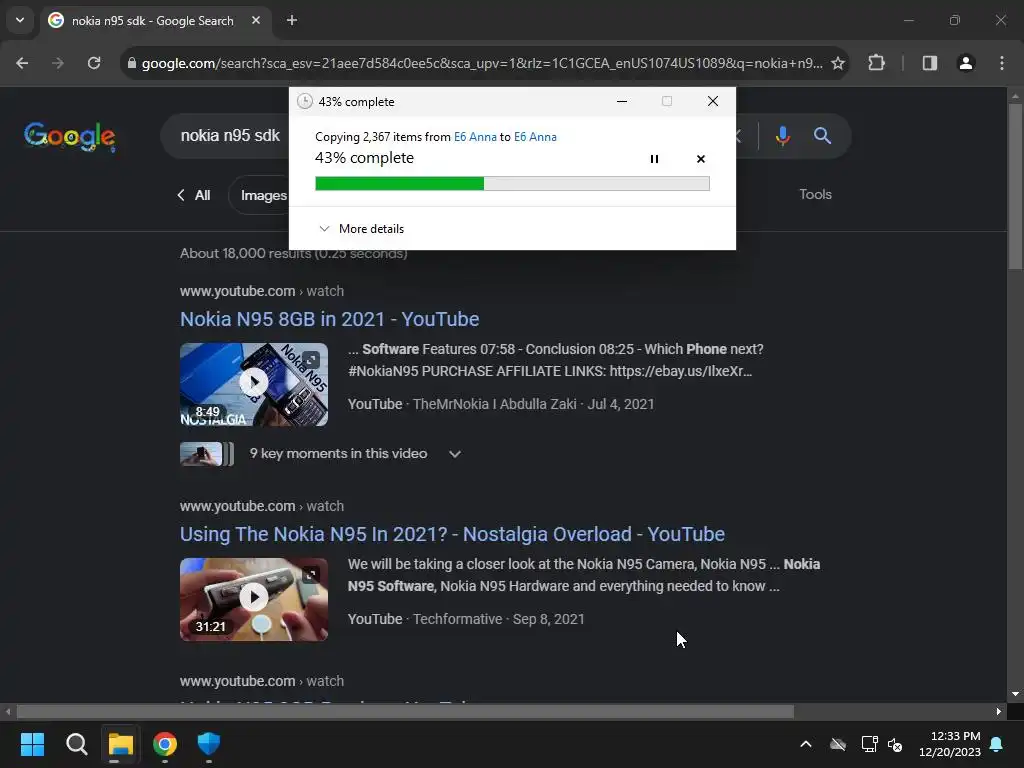Open Using The Nokia N95 In 2021 result
1024x768 pixels.
tap(452, 534)
